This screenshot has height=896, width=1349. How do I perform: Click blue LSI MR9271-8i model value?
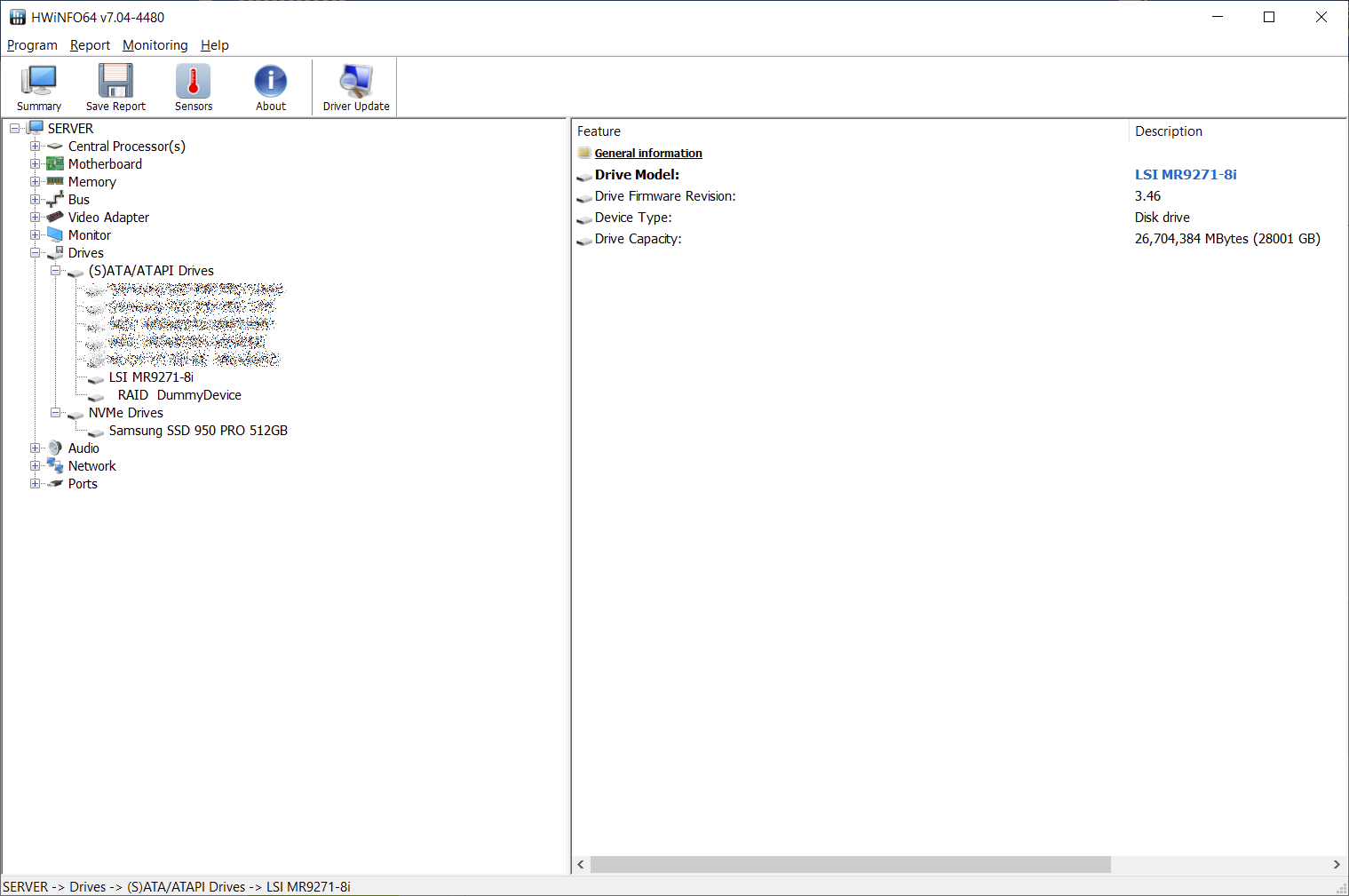pyautogui.click(x=1186, y=175)
